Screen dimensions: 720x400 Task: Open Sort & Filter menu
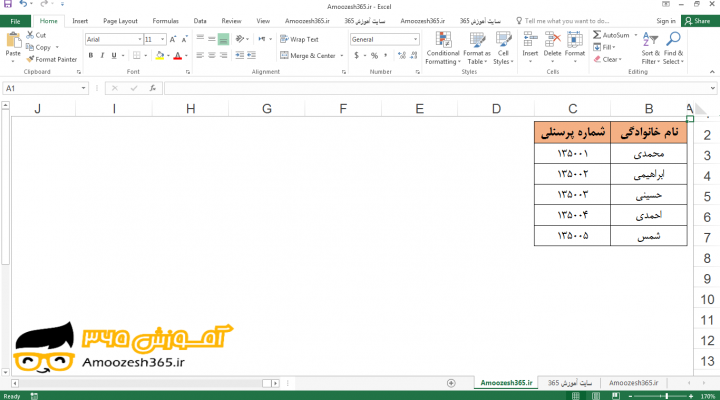click(x=650, y=48)
